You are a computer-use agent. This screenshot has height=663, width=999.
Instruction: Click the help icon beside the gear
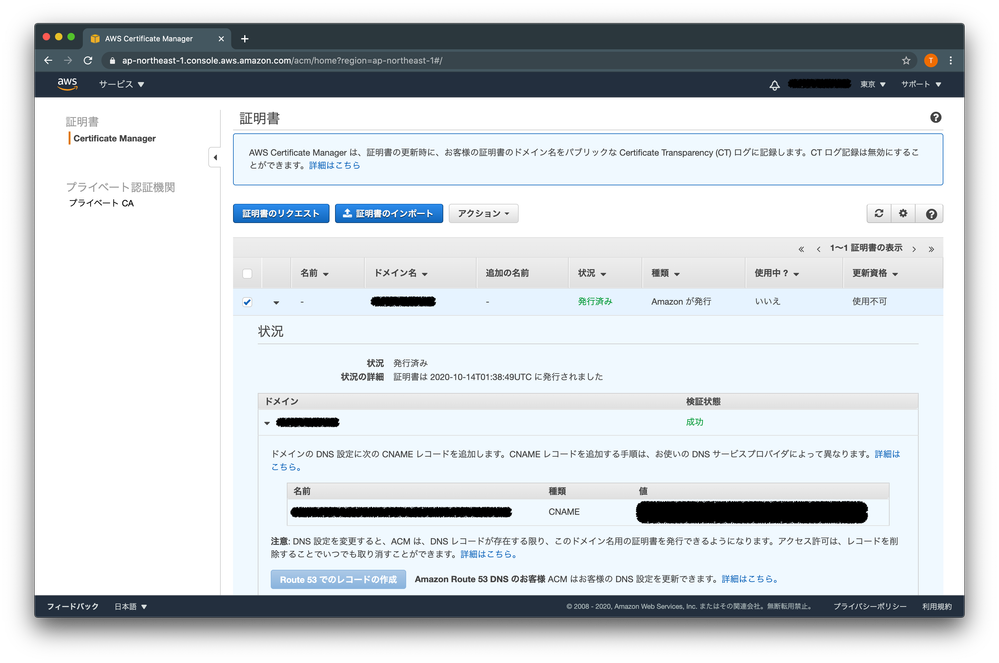pos(931,214)
